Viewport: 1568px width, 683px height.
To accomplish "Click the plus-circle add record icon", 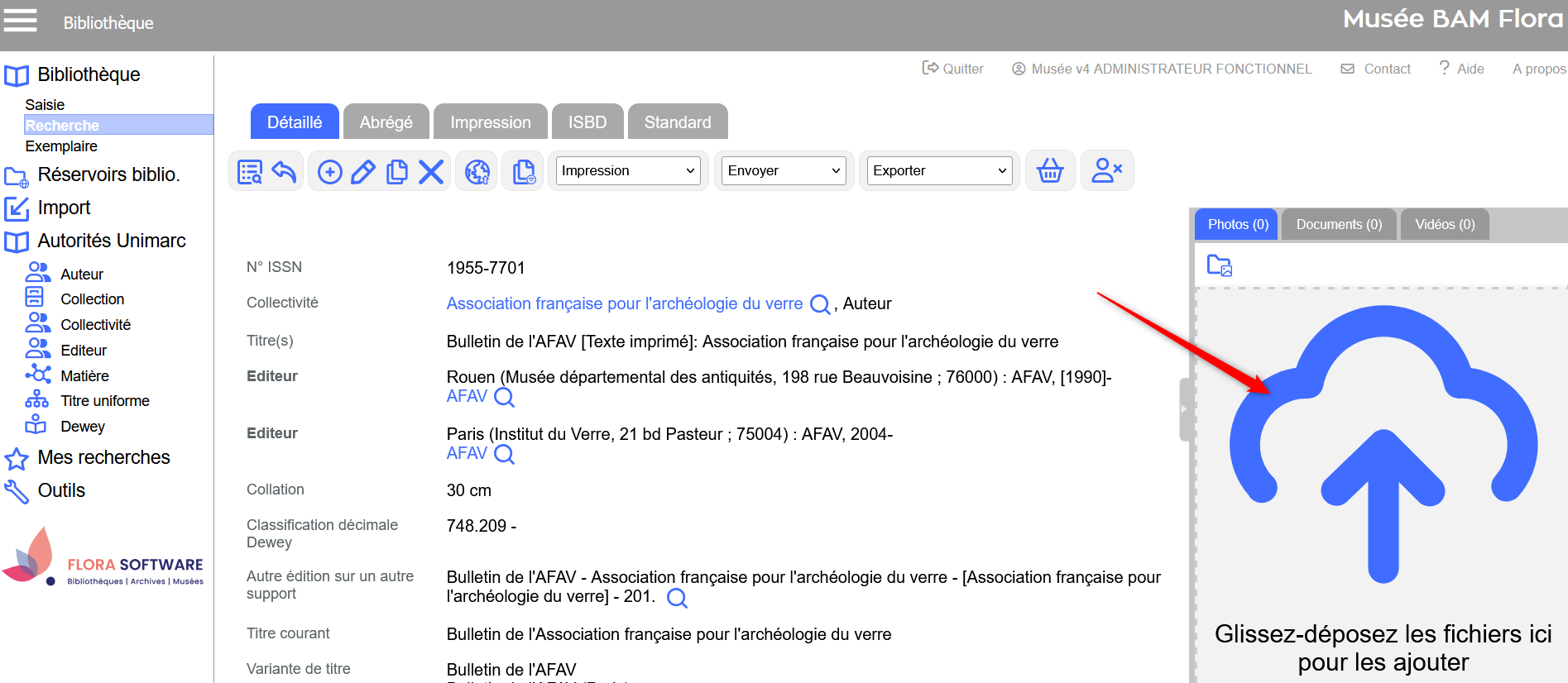I will 330,171.
